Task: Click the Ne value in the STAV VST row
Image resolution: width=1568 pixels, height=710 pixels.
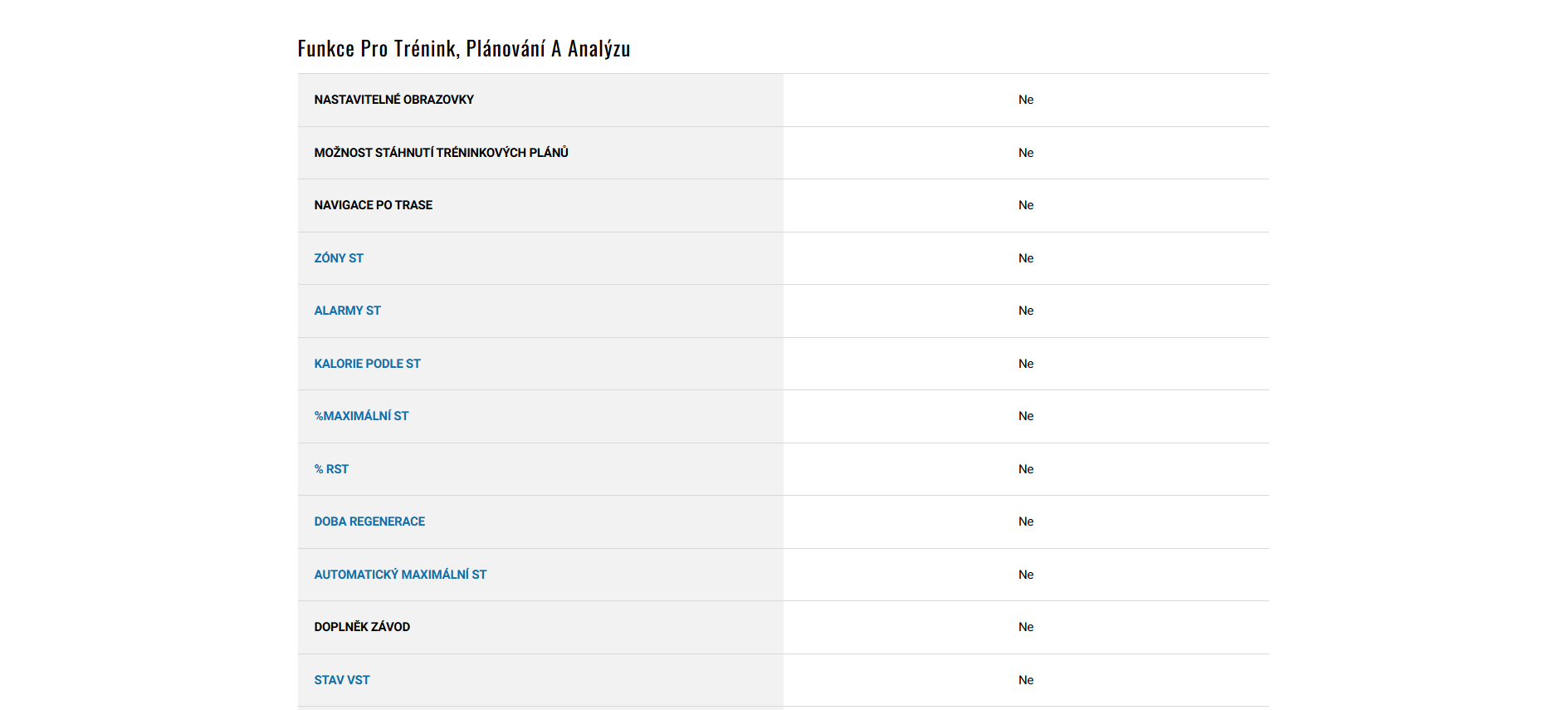Action: tap(1026, 680)
